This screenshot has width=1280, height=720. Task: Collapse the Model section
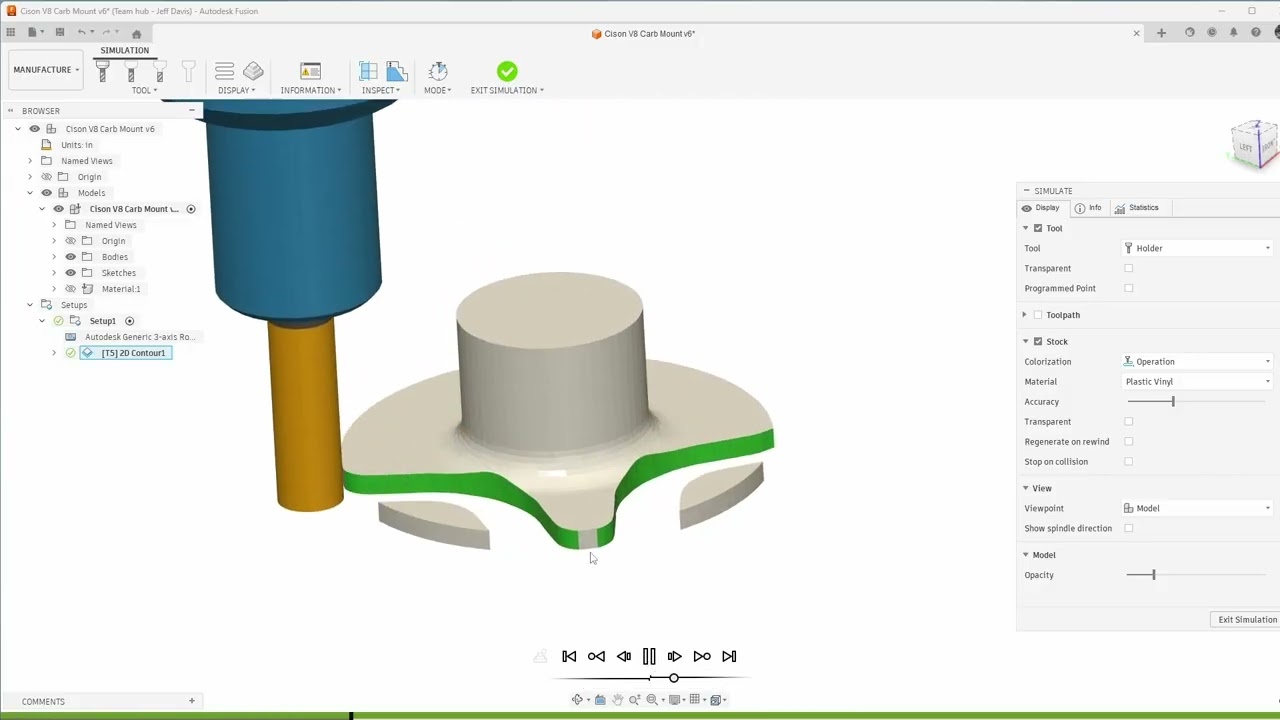point(1025,555)
